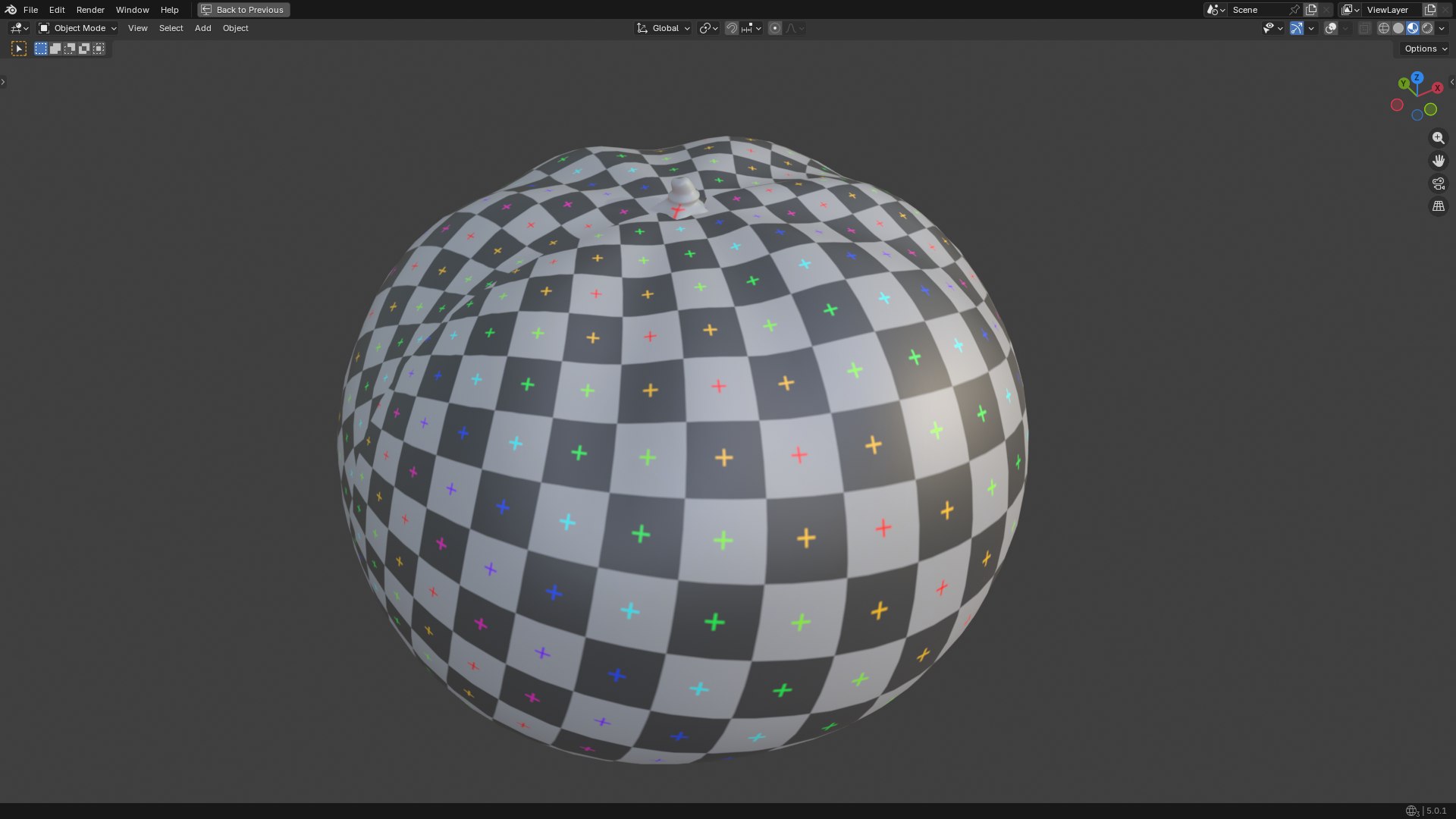
Task: Choose Subtract Selection mode icon
Action: point(70,49)
